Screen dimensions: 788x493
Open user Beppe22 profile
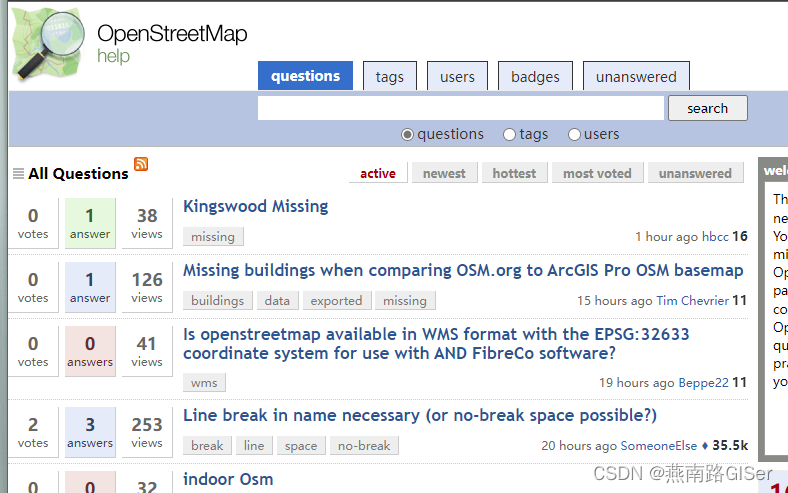pyautogui.click(x=704, y=382)
